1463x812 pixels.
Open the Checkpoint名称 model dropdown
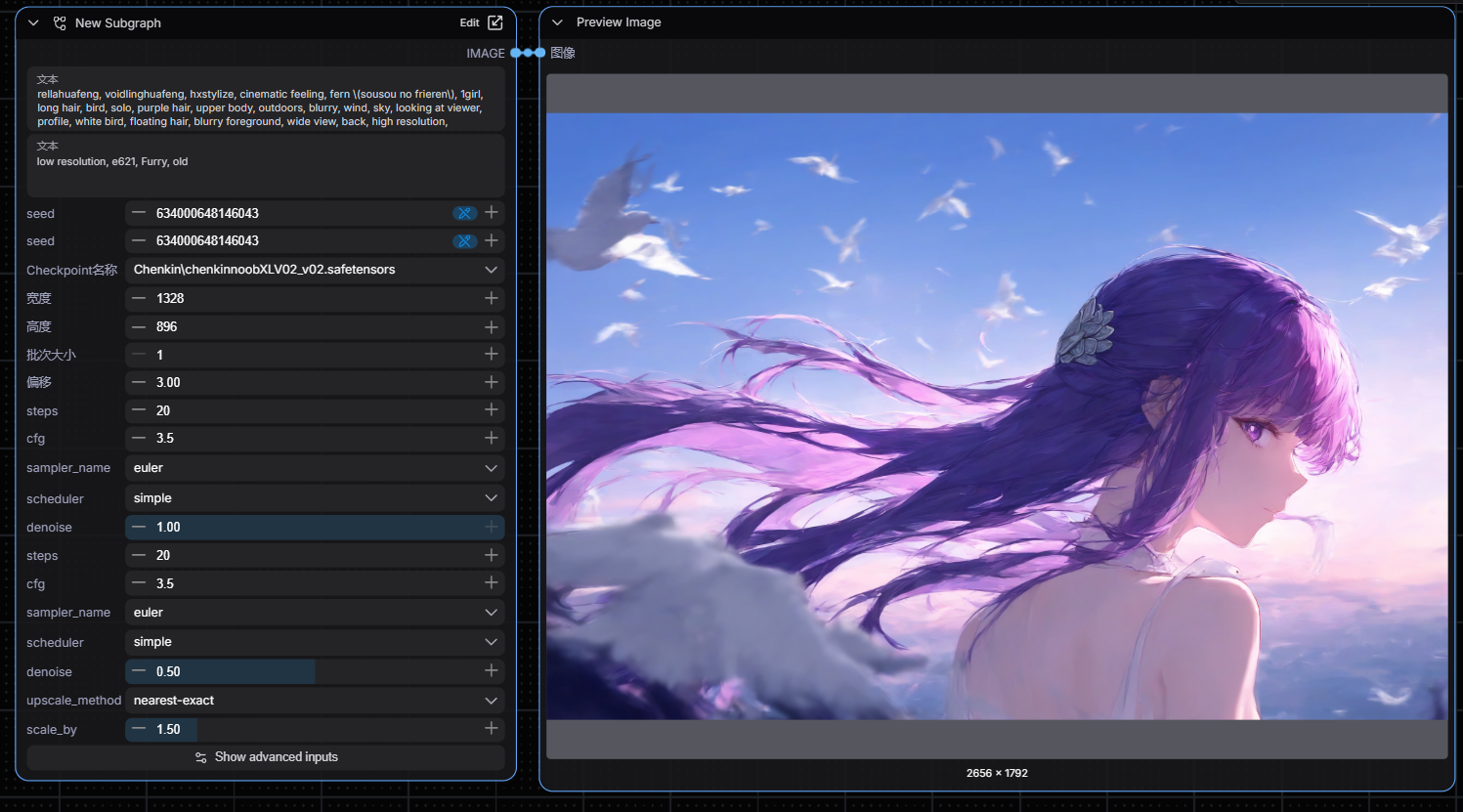pyautogui.click(x=315, y=270)
